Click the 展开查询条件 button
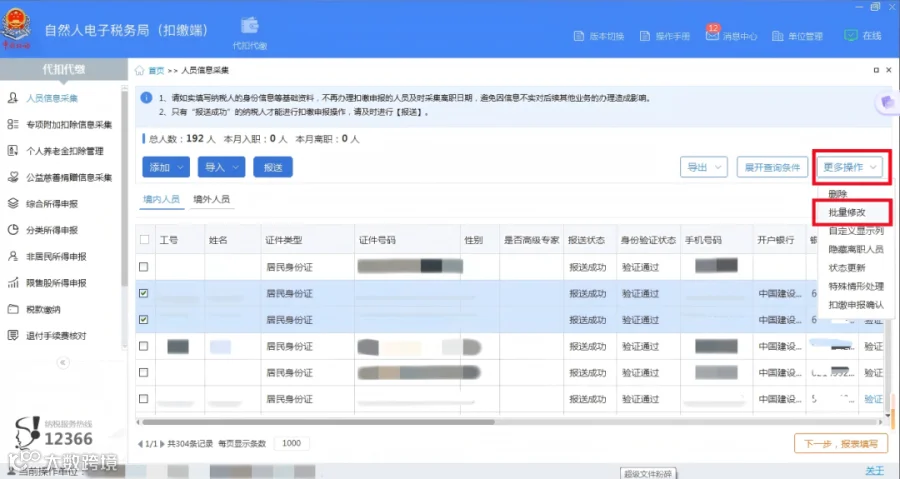Viewport: 900px width, 479px height. point(772,167)
